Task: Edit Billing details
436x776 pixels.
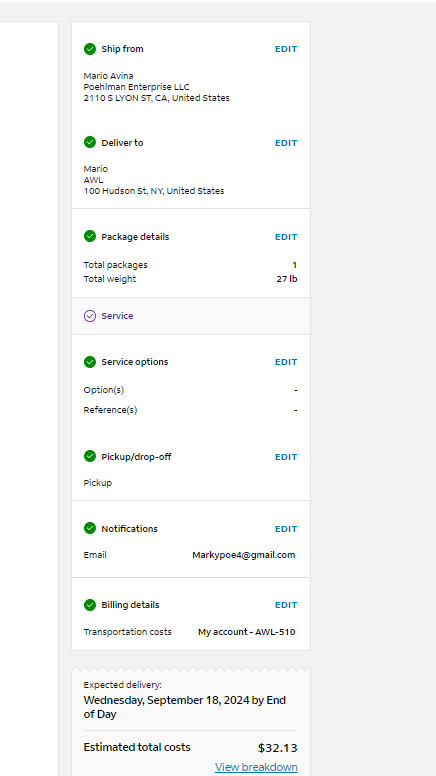Action: (x=286, y=605)
